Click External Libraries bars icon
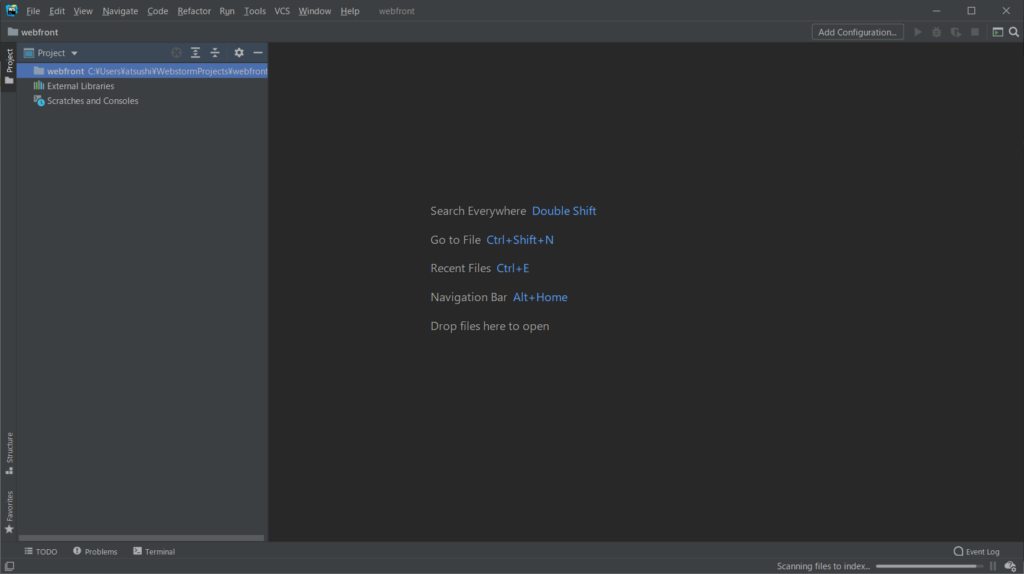The width and height of the screenshot is (1024, 574). (39, 86)
